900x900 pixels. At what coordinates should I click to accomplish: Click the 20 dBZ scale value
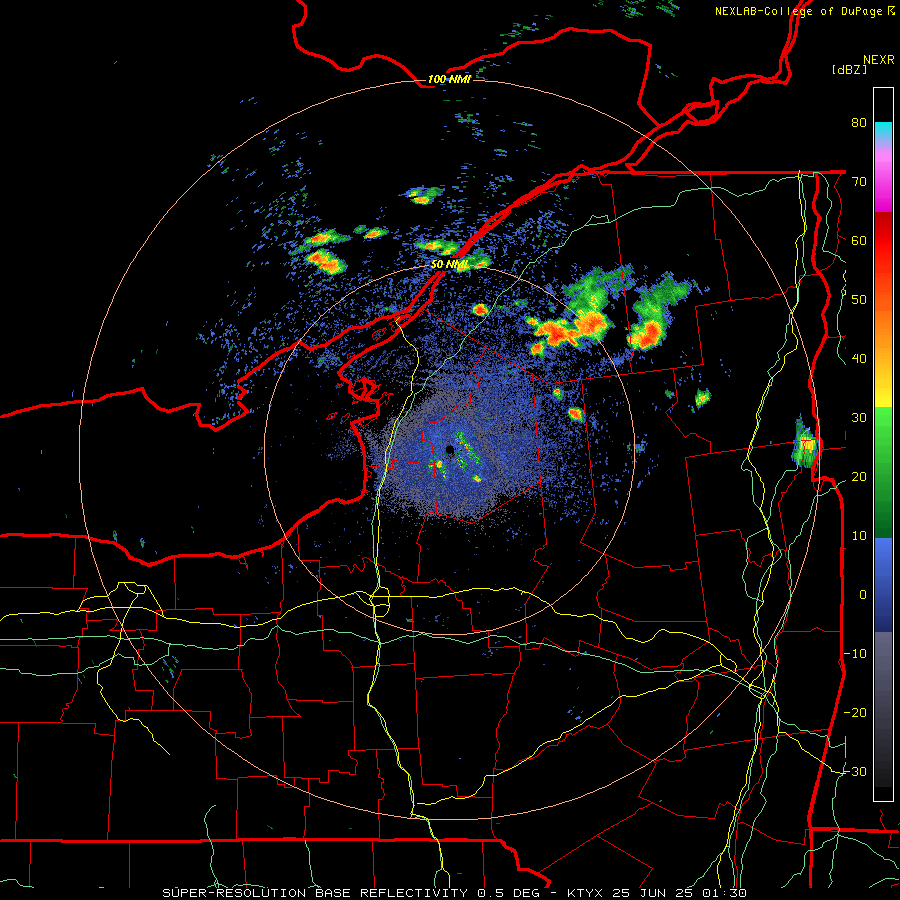[859, 477]
